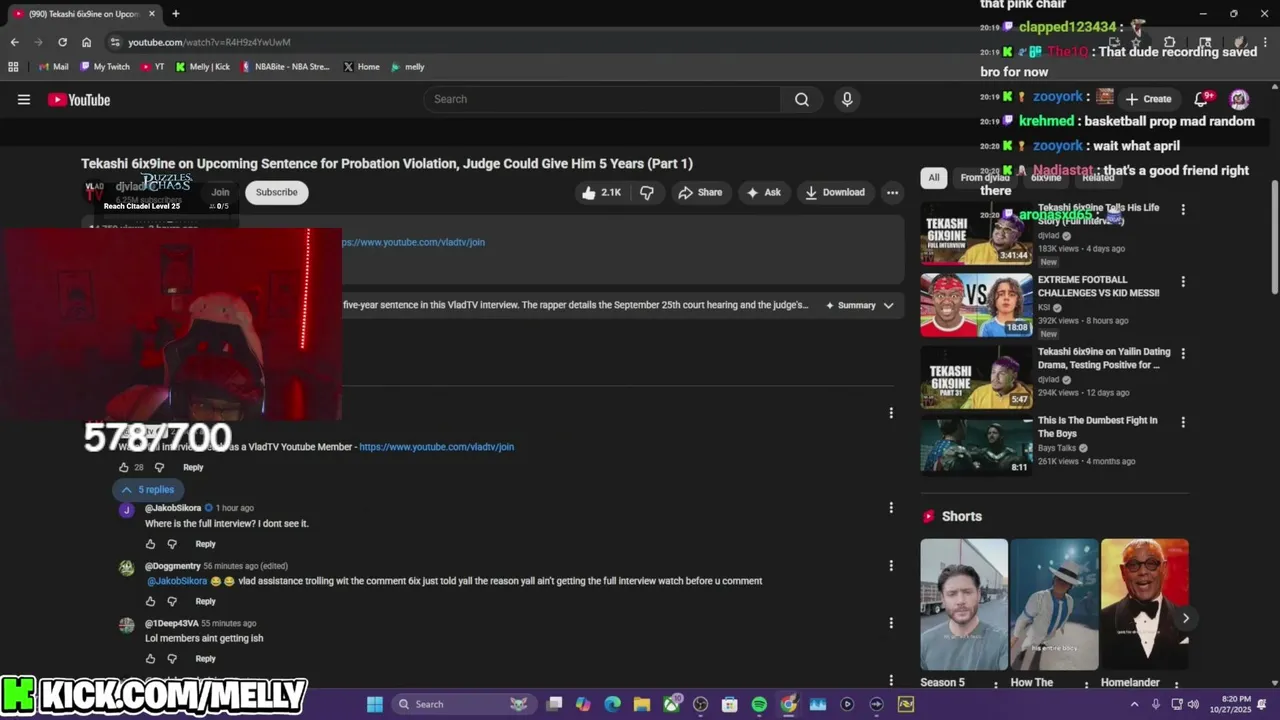Image resolution: width=1280 pixels, height=720 pixels.
Task: Close the Tekashi 6ix9ine browser tab
Action: pyautogui.click(x=152, y=14)
